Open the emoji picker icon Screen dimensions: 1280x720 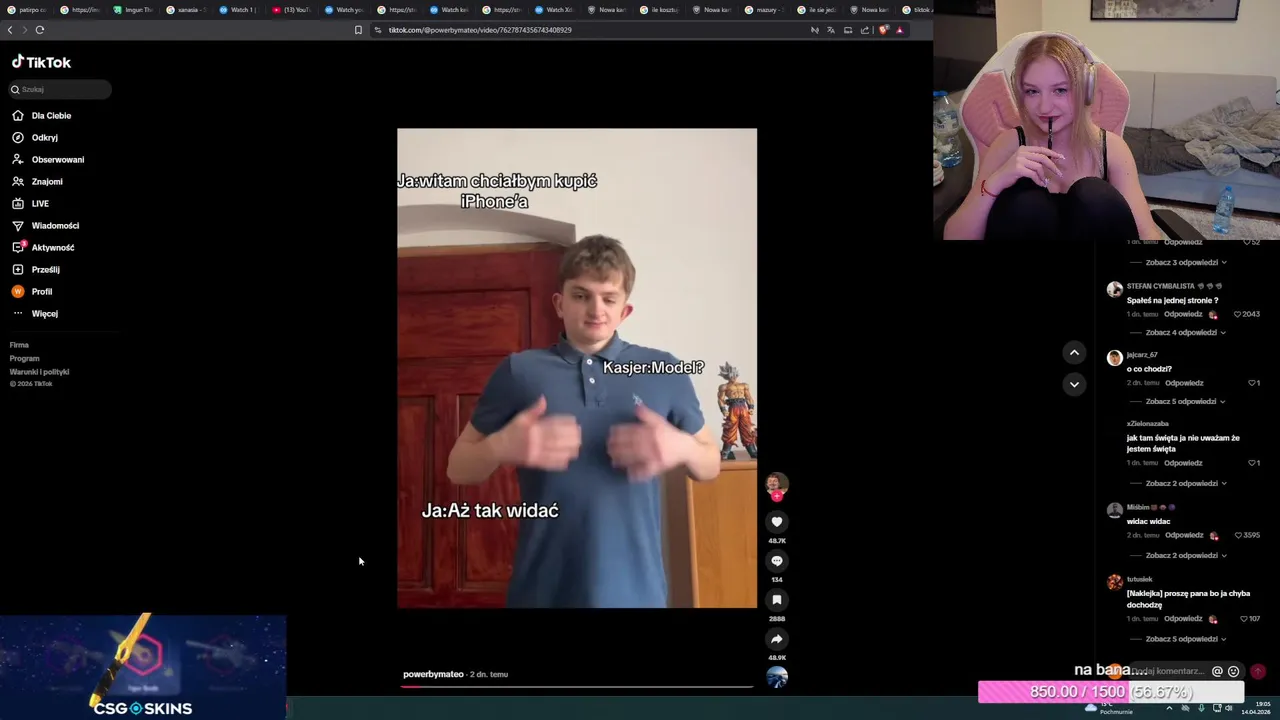[1233, 672]
